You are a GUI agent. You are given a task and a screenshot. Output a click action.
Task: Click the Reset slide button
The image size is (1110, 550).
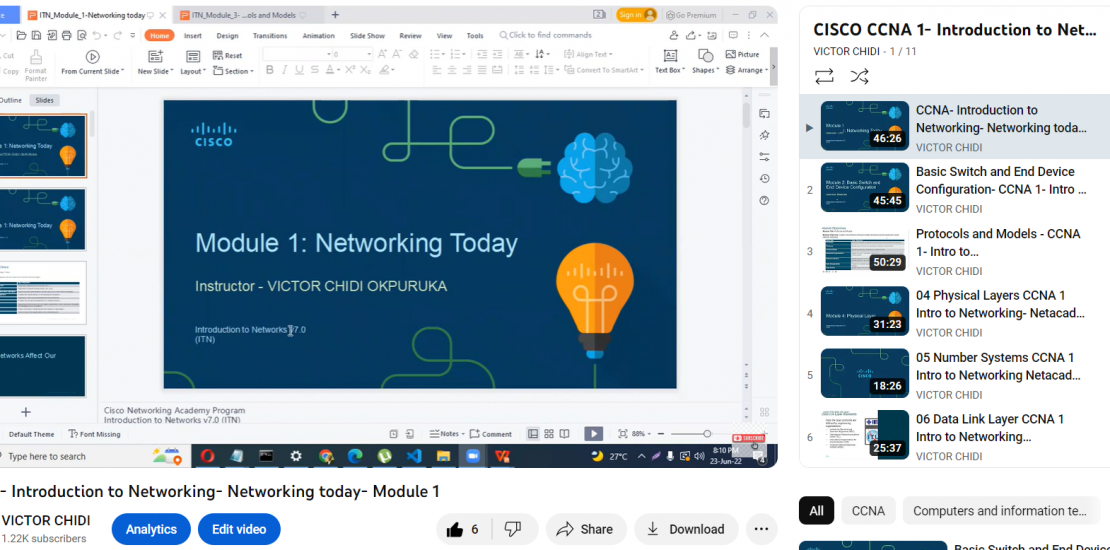click(227, 55)
